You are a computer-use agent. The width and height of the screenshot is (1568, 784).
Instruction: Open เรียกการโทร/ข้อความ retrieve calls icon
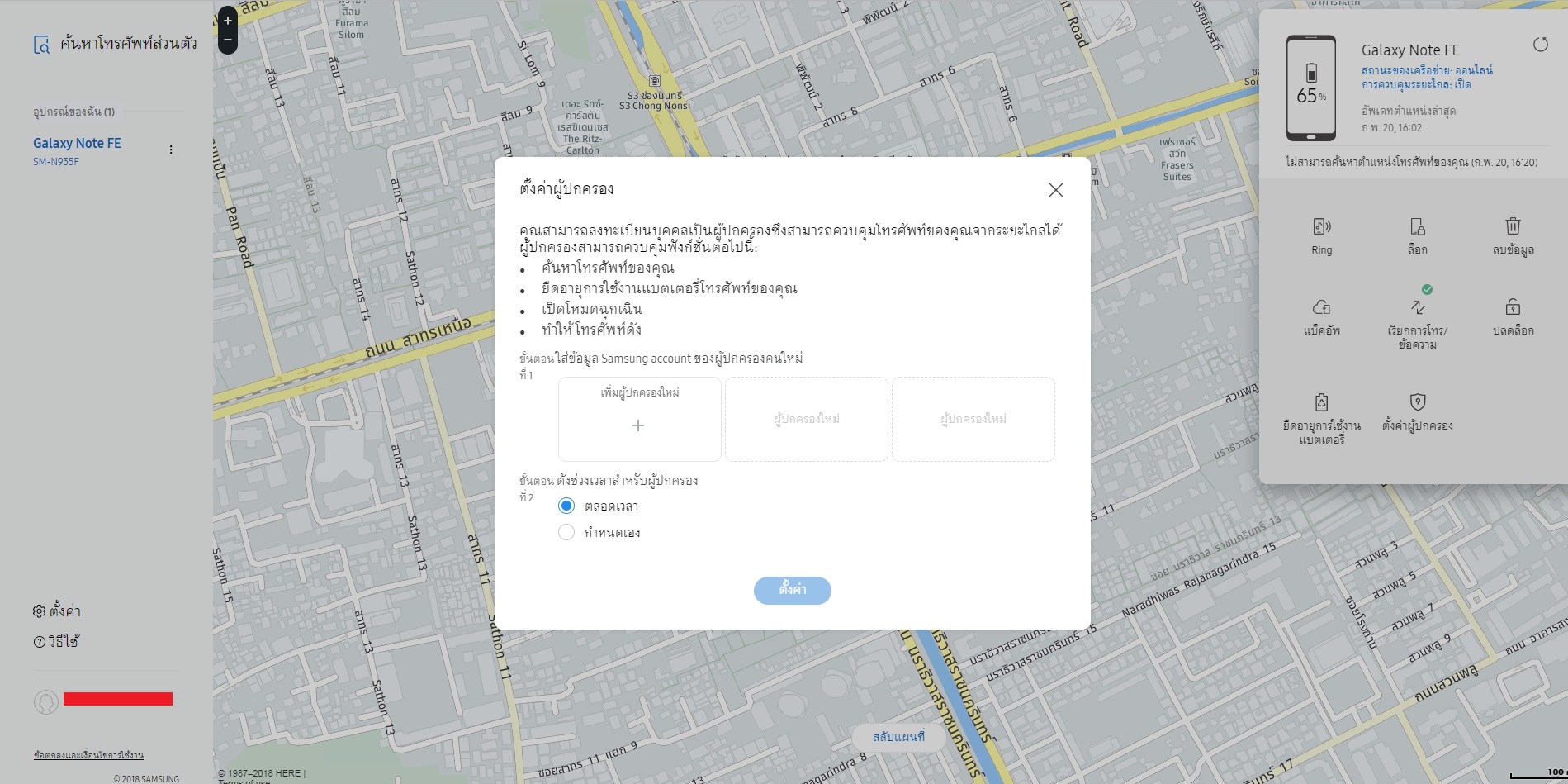pos(1418,307)
